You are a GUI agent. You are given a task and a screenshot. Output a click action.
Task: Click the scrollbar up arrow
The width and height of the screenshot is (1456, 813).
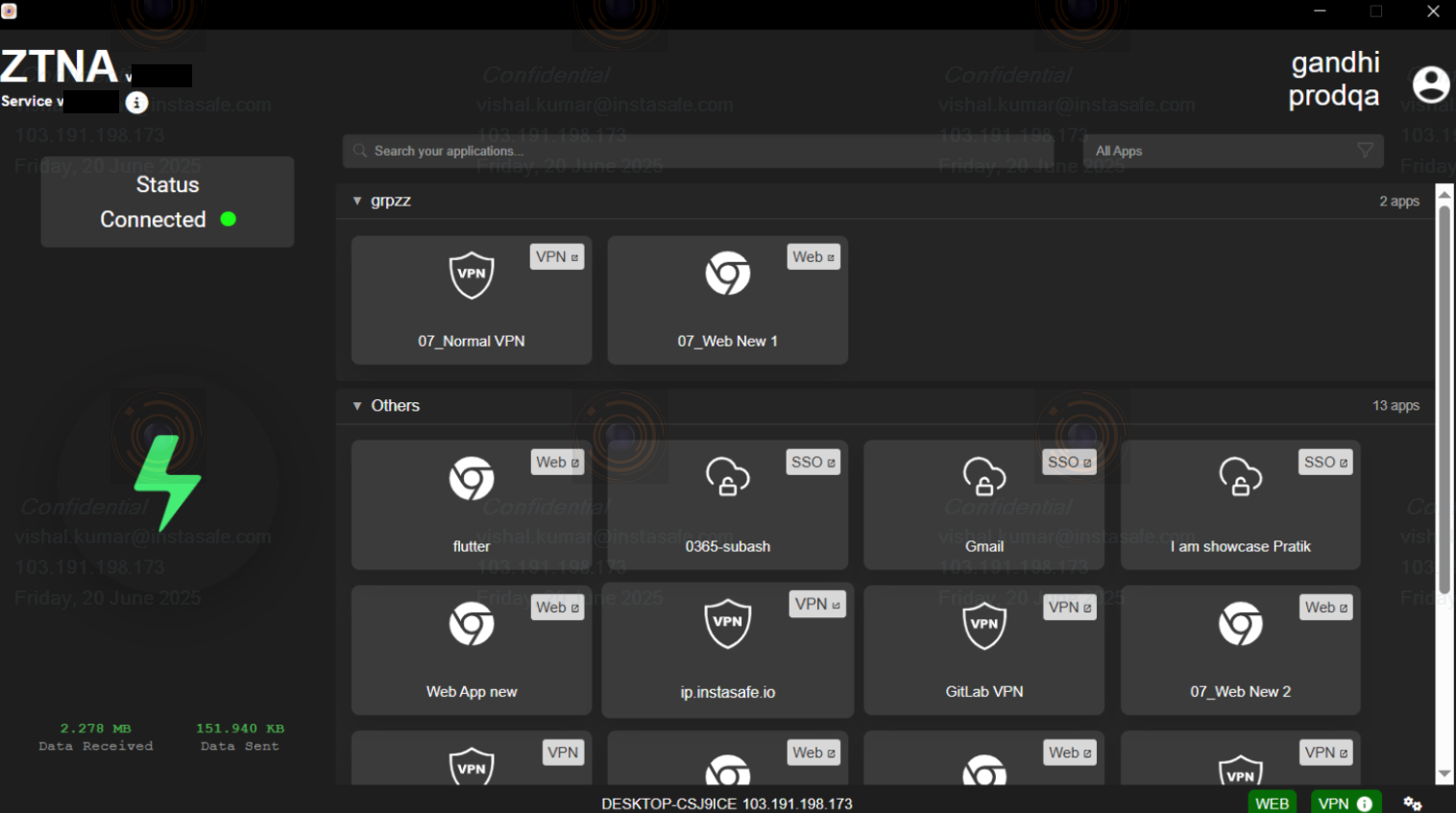click(1444, 195)
